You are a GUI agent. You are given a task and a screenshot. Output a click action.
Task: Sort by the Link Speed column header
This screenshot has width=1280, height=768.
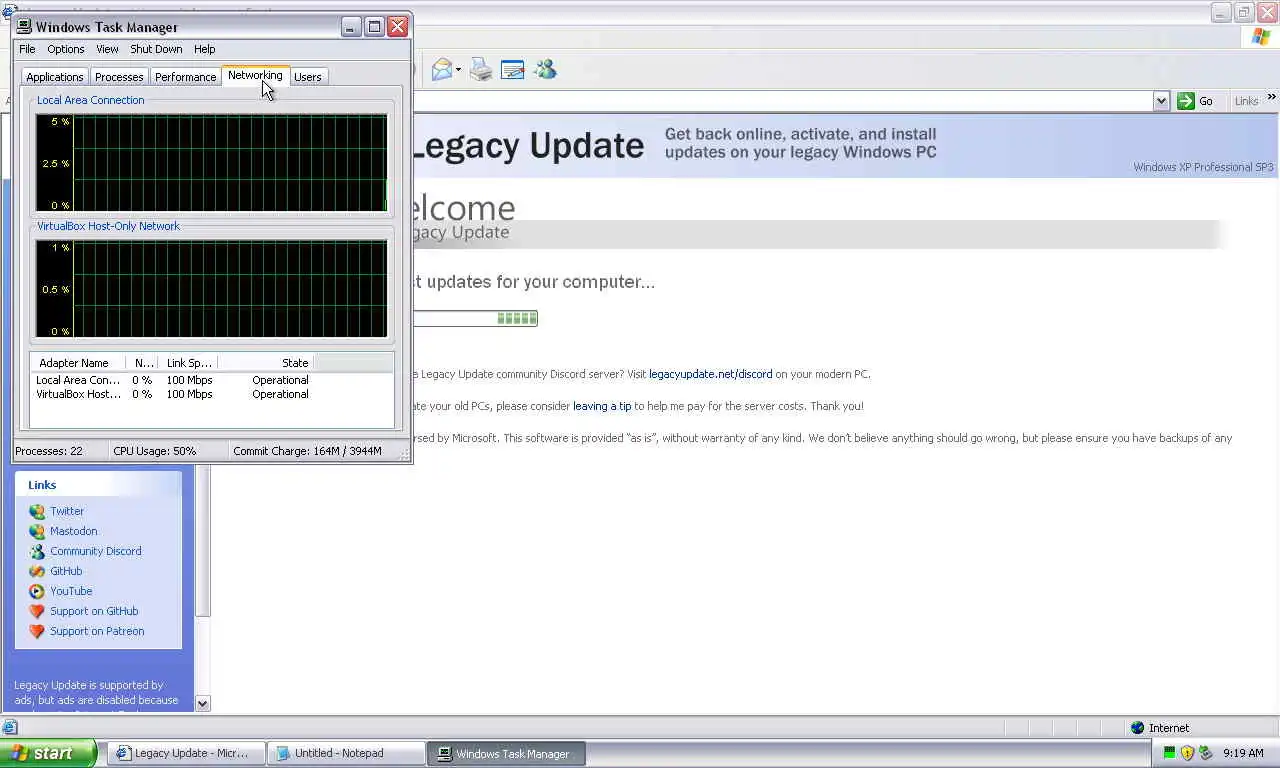point(189,363)
